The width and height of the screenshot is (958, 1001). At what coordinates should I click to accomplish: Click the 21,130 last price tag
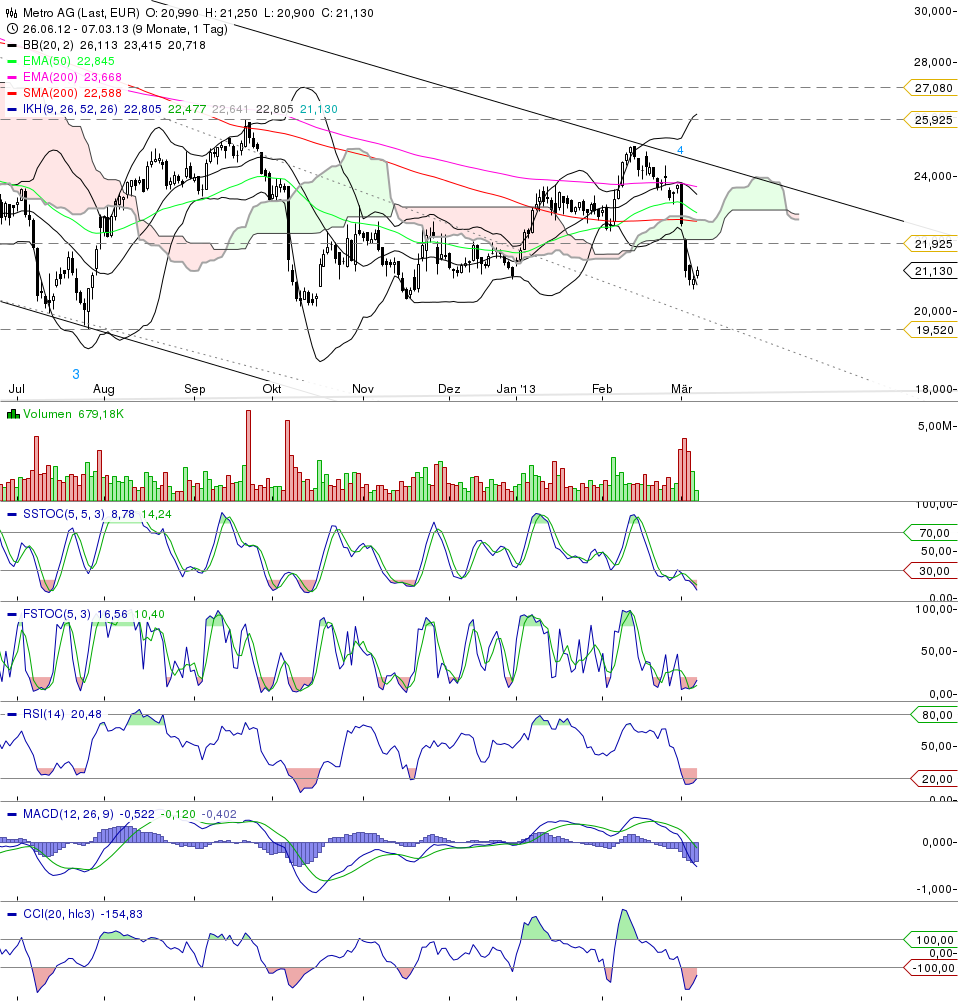coord(932,271)
